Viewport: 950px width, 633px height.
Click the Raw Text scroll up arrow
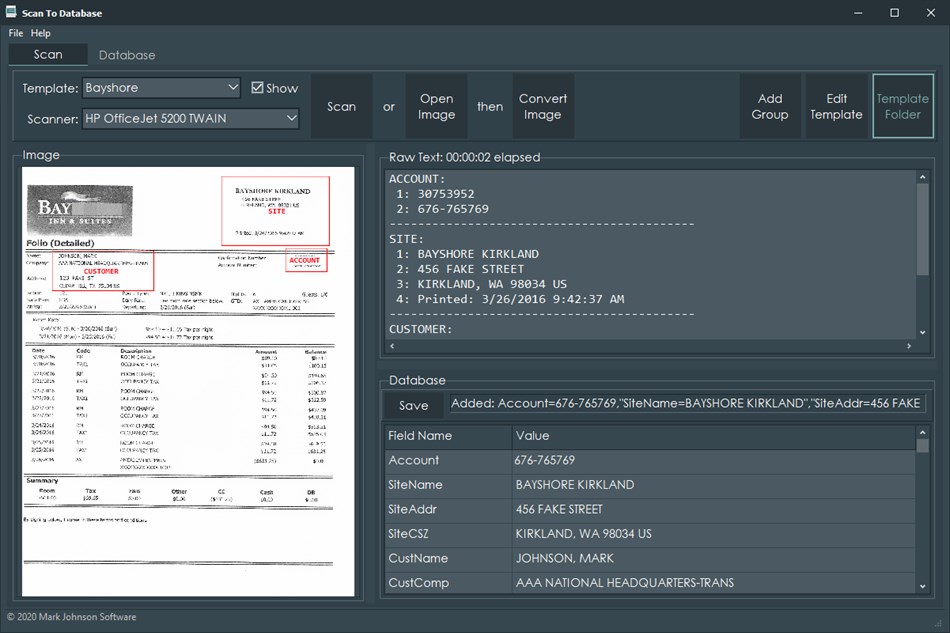click(x=922, y=177)
